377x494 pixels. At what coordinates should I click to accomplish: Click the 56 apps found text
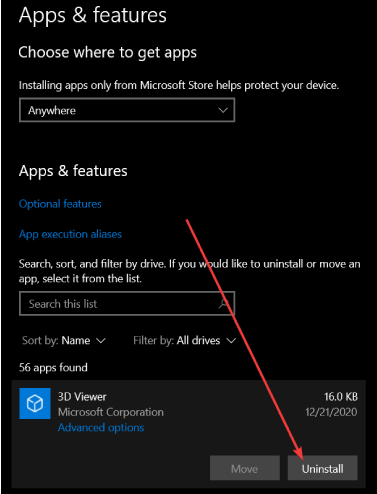[53, 367]
